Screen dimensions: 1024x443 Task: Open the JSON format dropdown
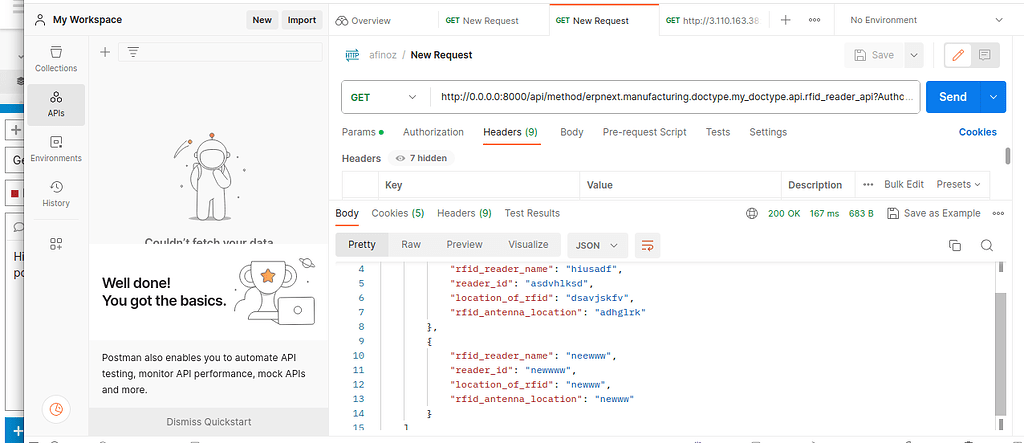point(597,245)
